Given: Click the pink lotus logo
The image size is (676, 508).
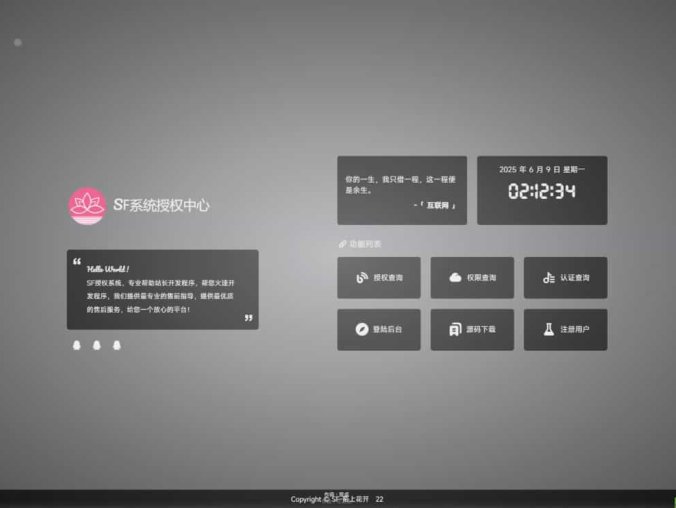Looking at the screenshot, I should [x=87, y=206].
